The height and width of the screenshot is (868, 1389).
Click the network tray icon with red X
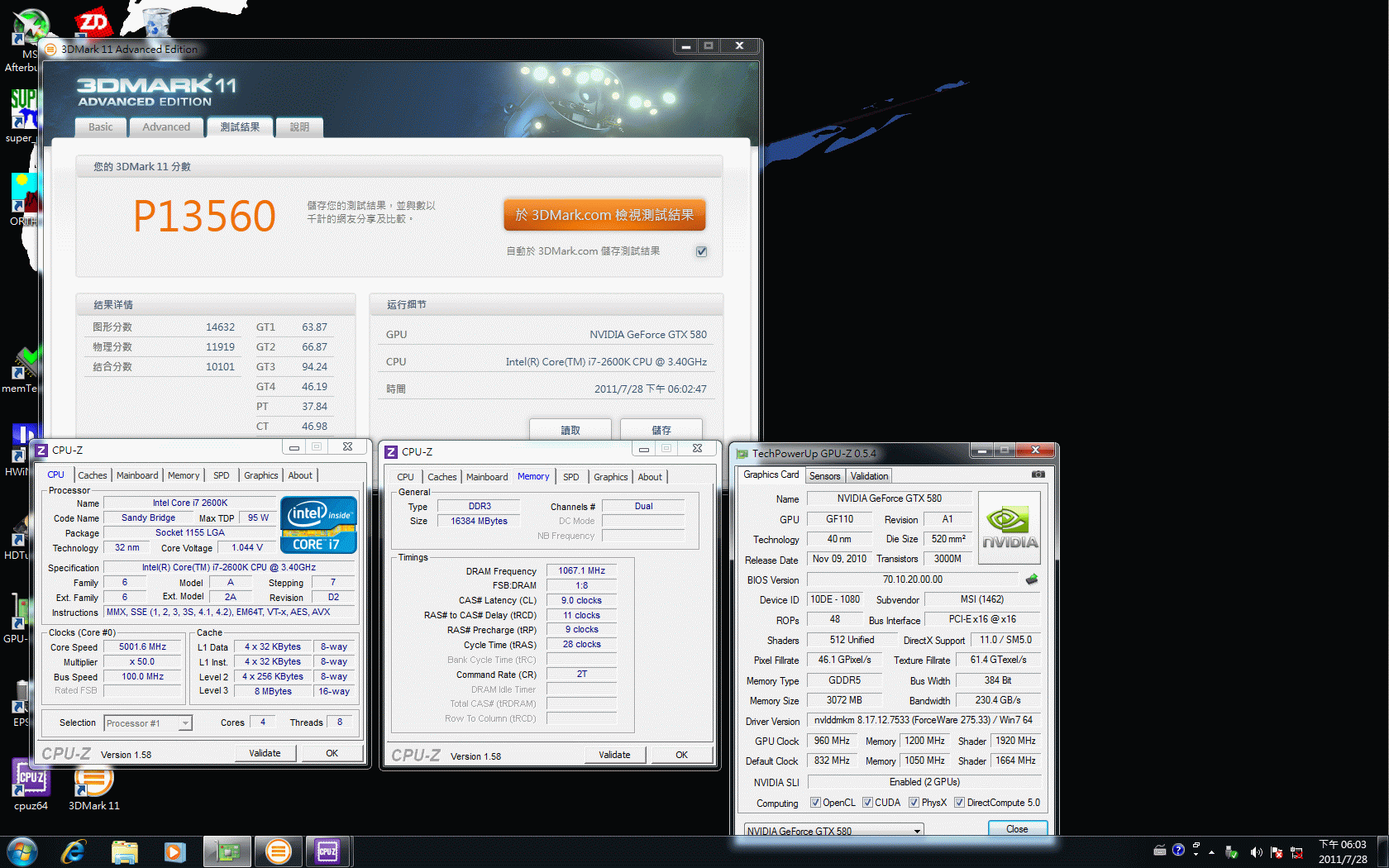[1296, 851]
